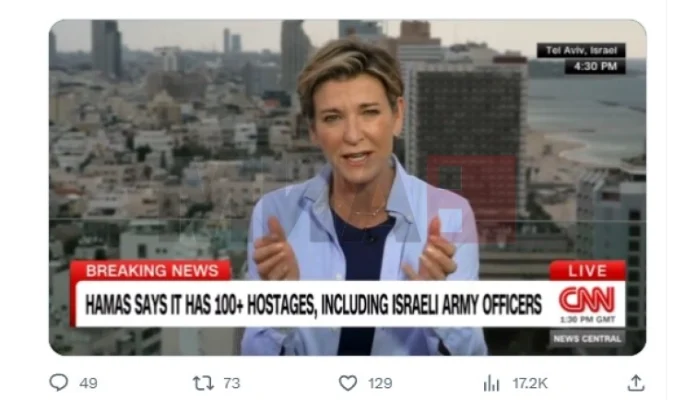The width and height of the screenshot is (673, 400).
Task: Click the 73 retweets count
Action: click(x=232, y=383)
